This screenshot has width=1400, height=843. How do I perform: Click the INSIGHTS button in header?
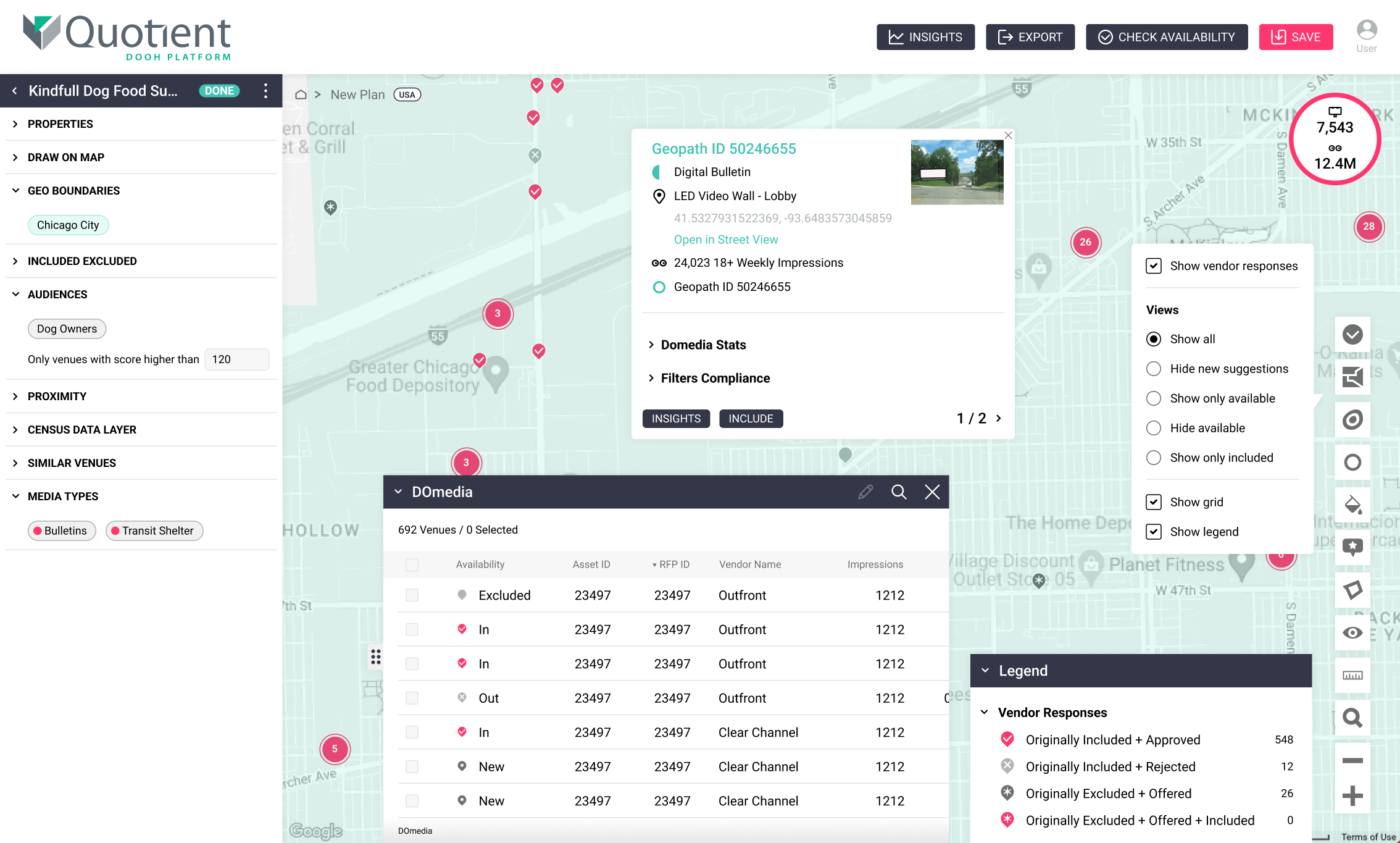(x=925, y=37)
